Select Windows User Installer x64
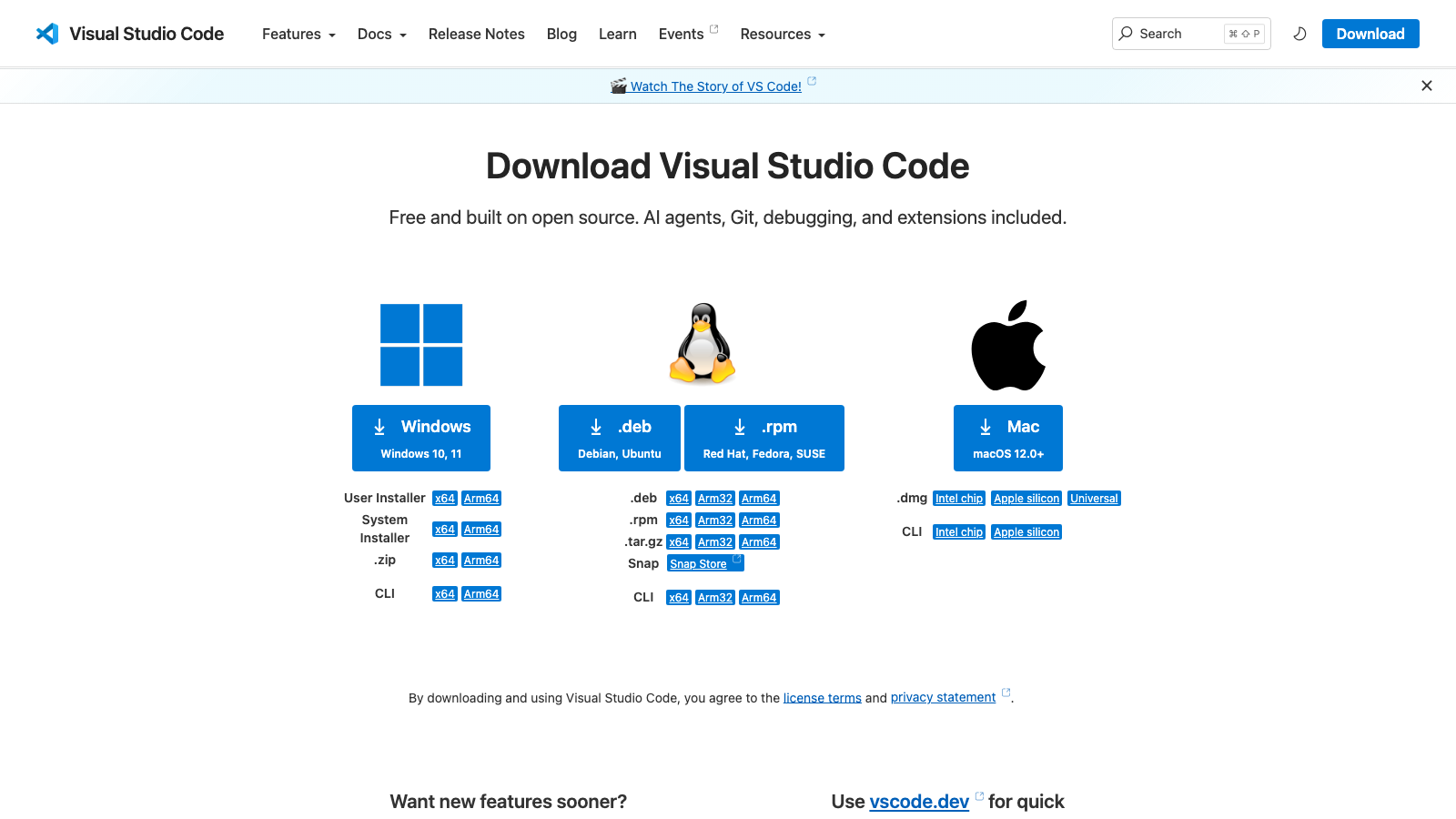This screenshot has height=819, width=1456. (445, 499)
